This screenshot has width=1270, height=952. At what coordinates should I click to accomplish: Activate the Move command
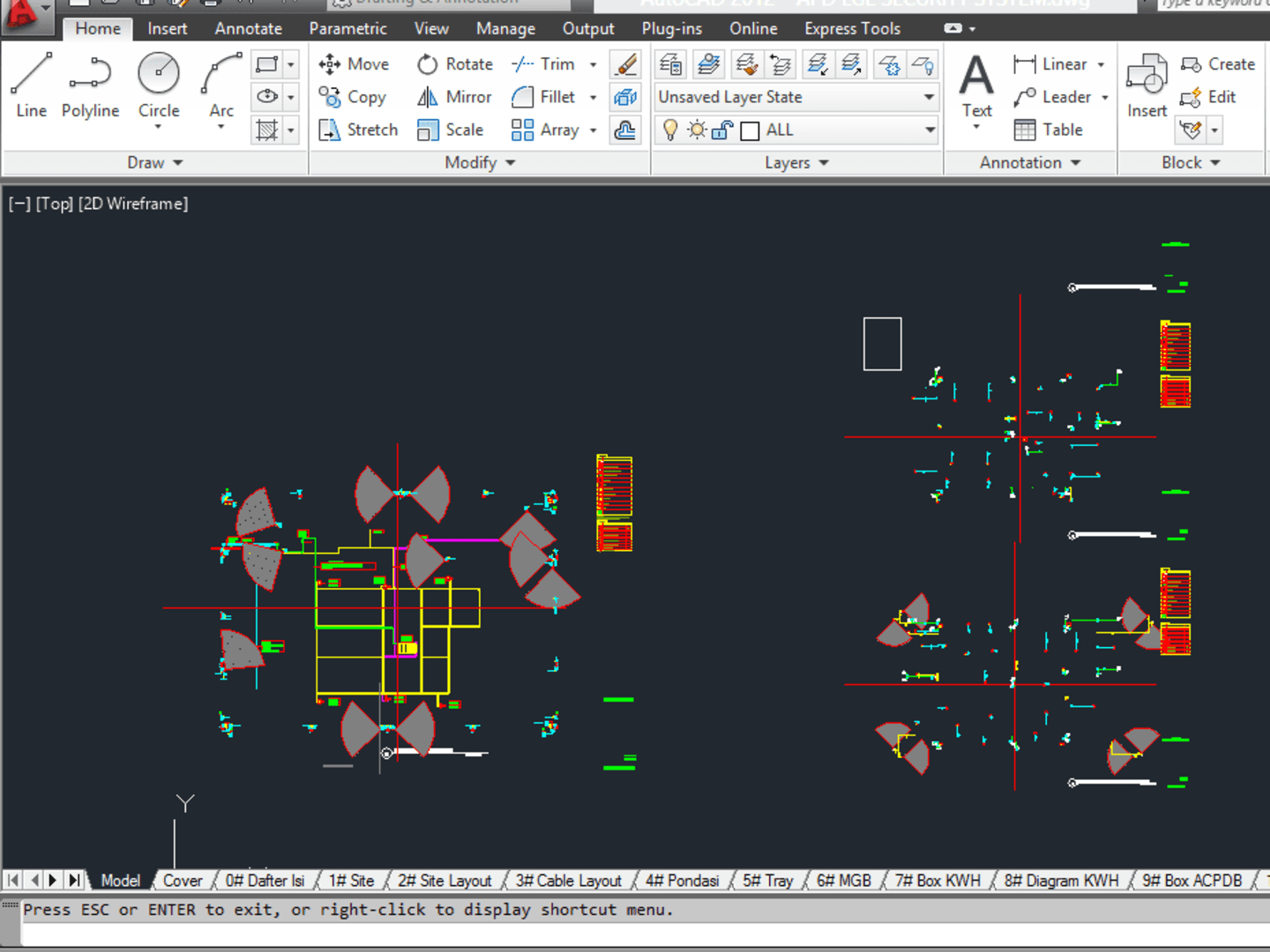click(x=354, y=64)
